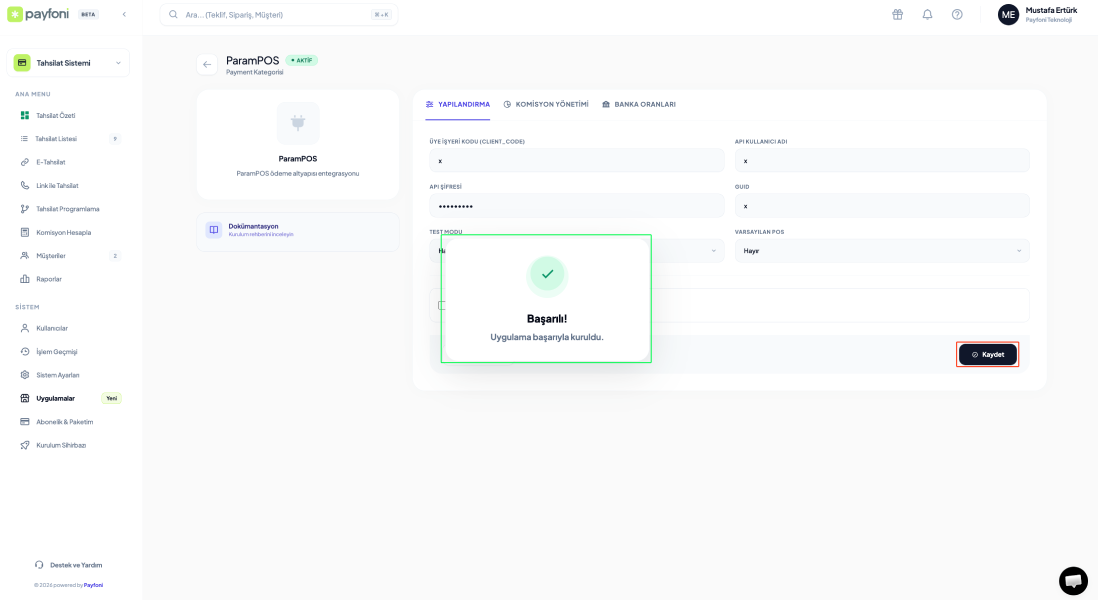The image size is (1098, 600).
Task: Expand the Test Modu dropdown arrow
Action: pyautogui.click(x=714, y=251)
